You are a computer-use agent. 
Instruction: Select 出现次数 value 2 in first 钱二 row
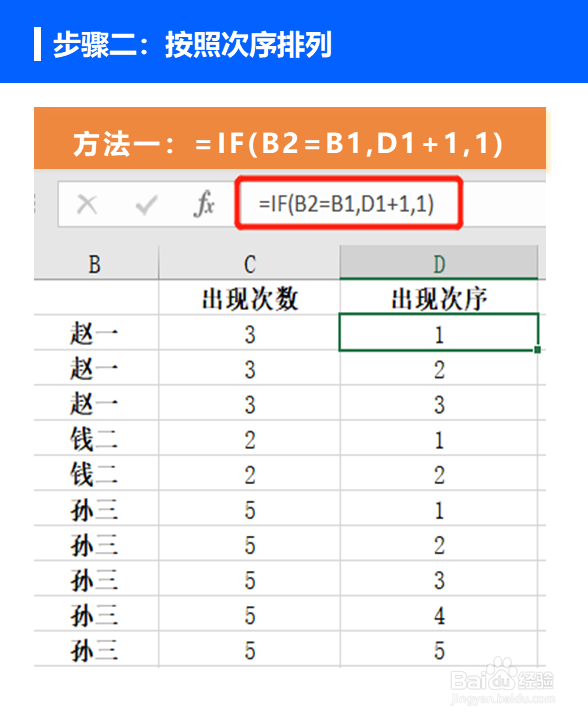tap(250, 438)
